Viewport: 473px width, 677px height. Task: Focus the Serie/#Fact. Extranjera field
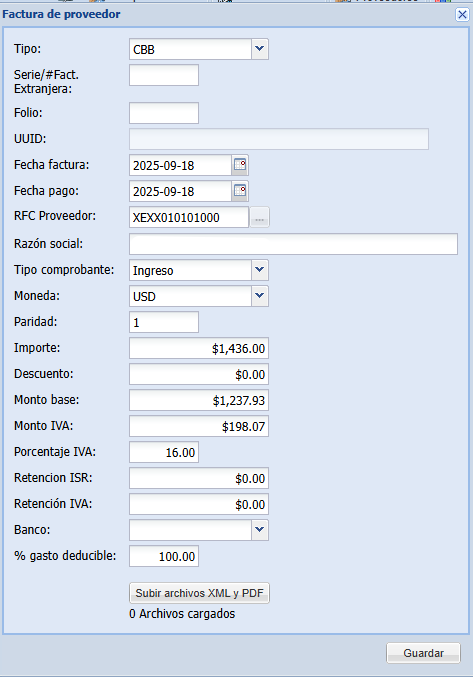(x=164, y=75)
